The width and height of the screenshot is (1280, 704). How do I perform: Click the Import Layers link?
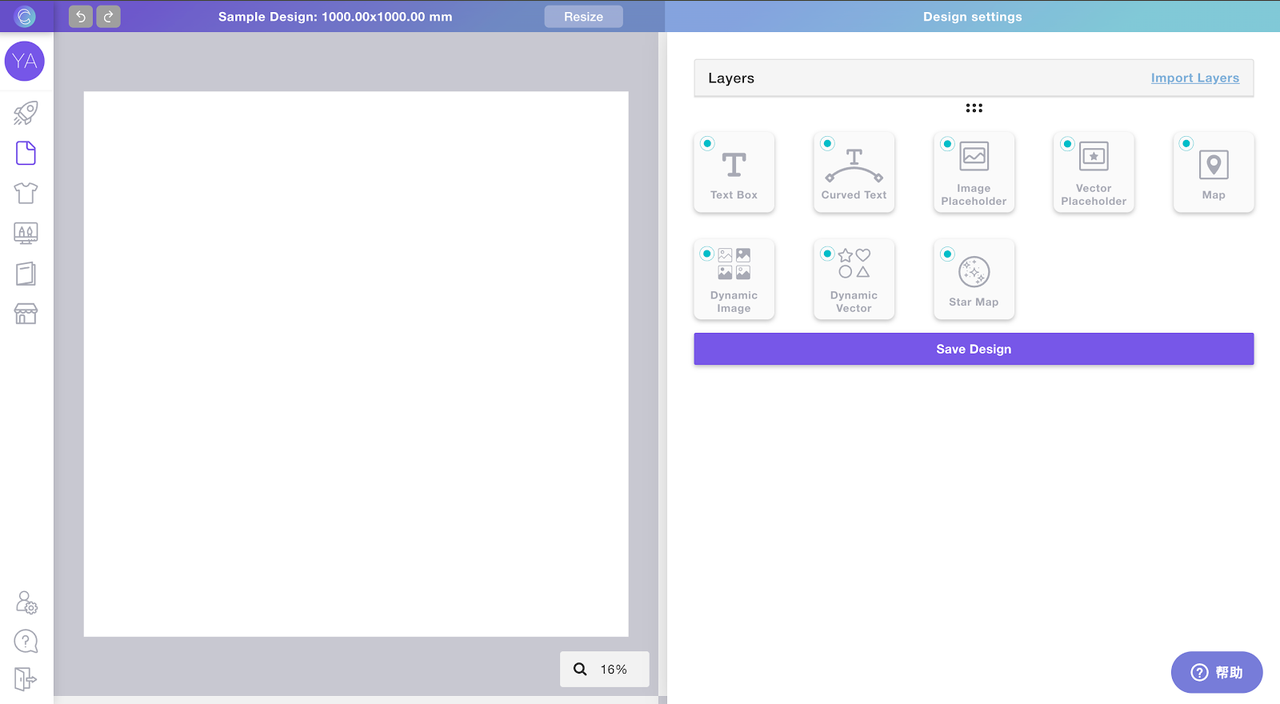pos(1194,78)
